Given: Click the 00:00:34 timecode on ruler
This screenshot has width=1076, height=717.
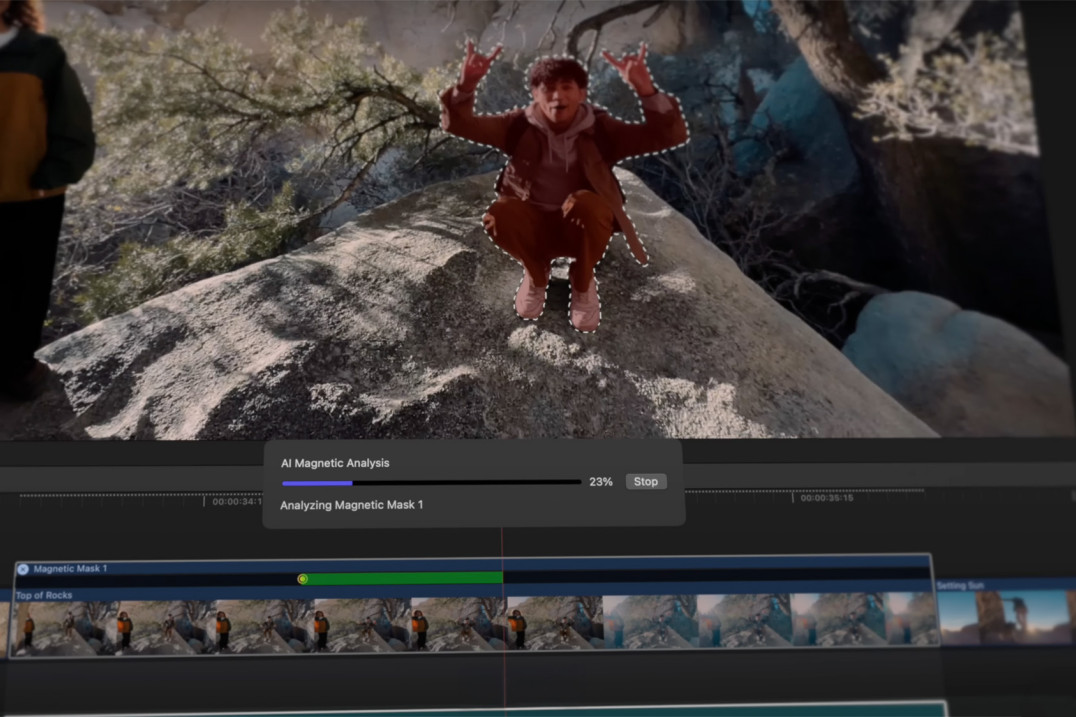Looking at the screenshot, I should (236, 502).
